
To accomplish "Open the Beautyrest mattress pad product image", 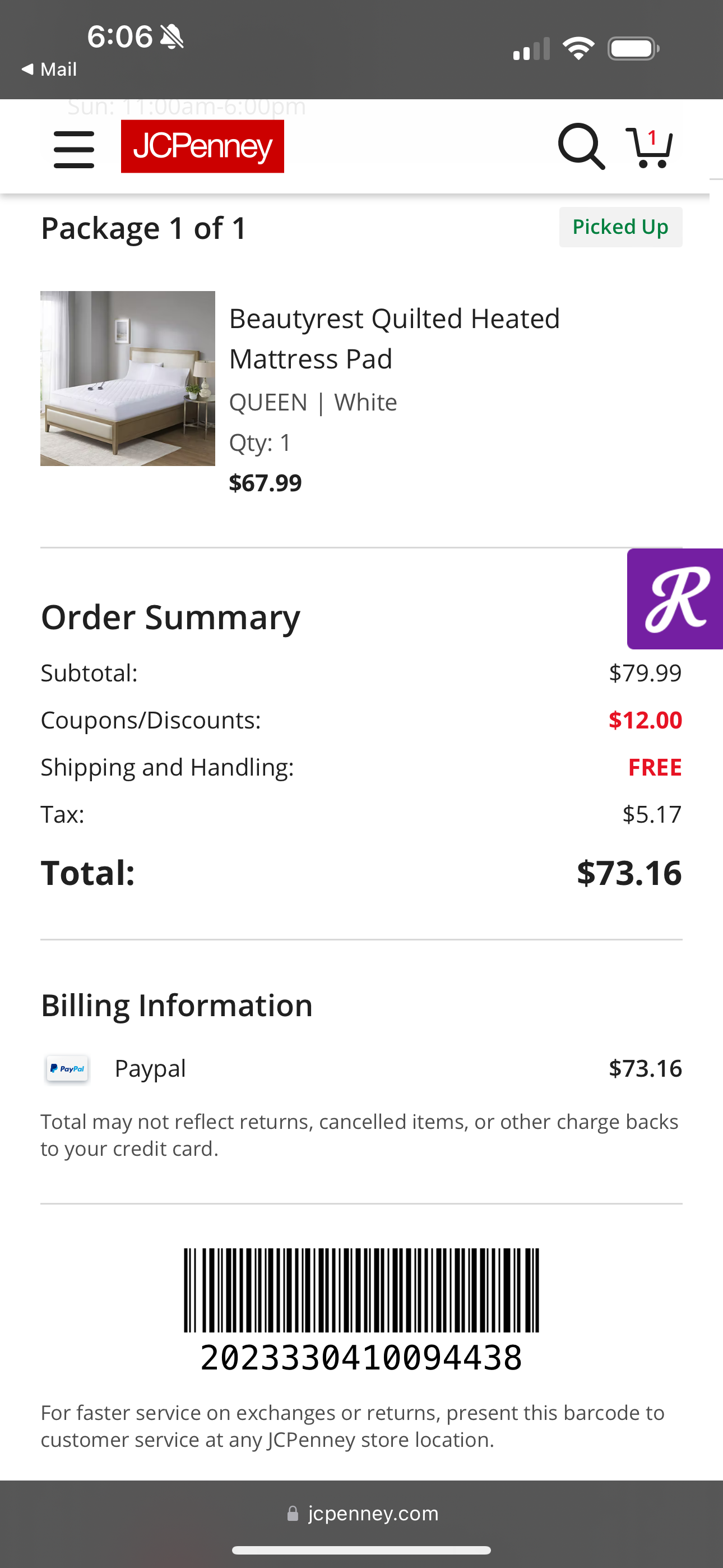I will [128, 379].
